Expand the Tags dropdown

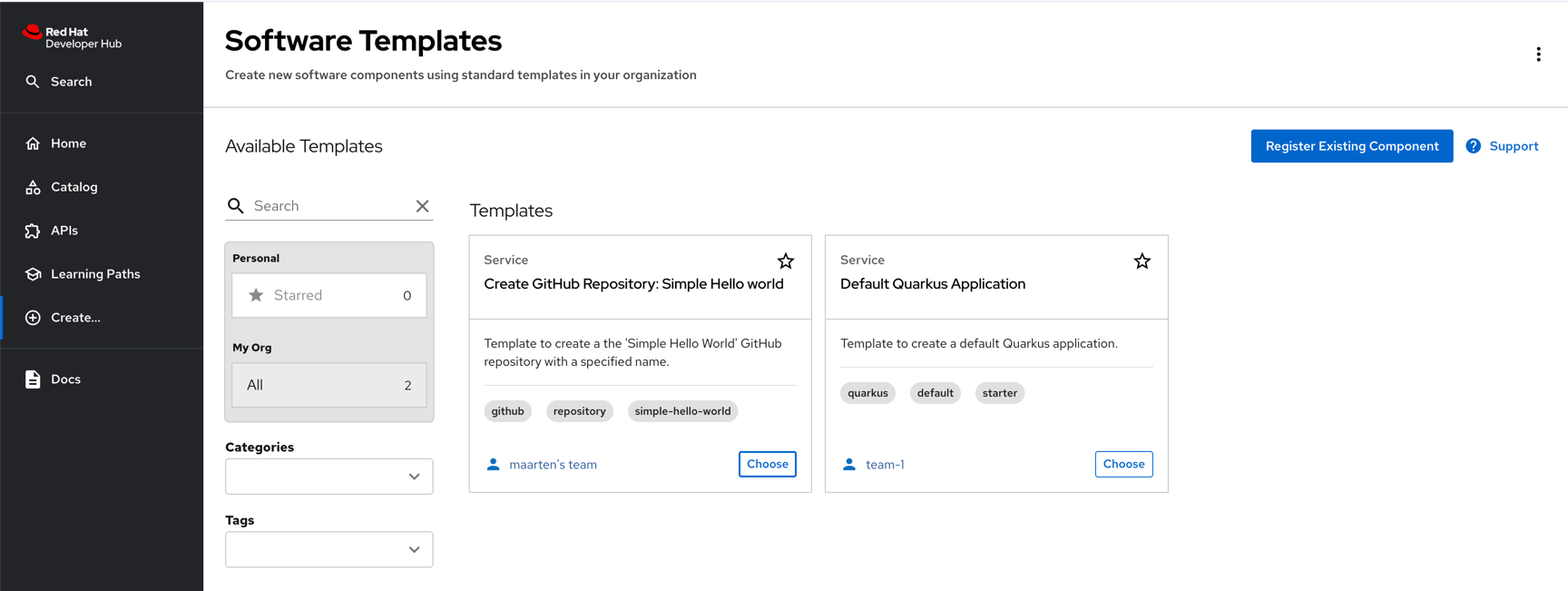pos(329,549)
